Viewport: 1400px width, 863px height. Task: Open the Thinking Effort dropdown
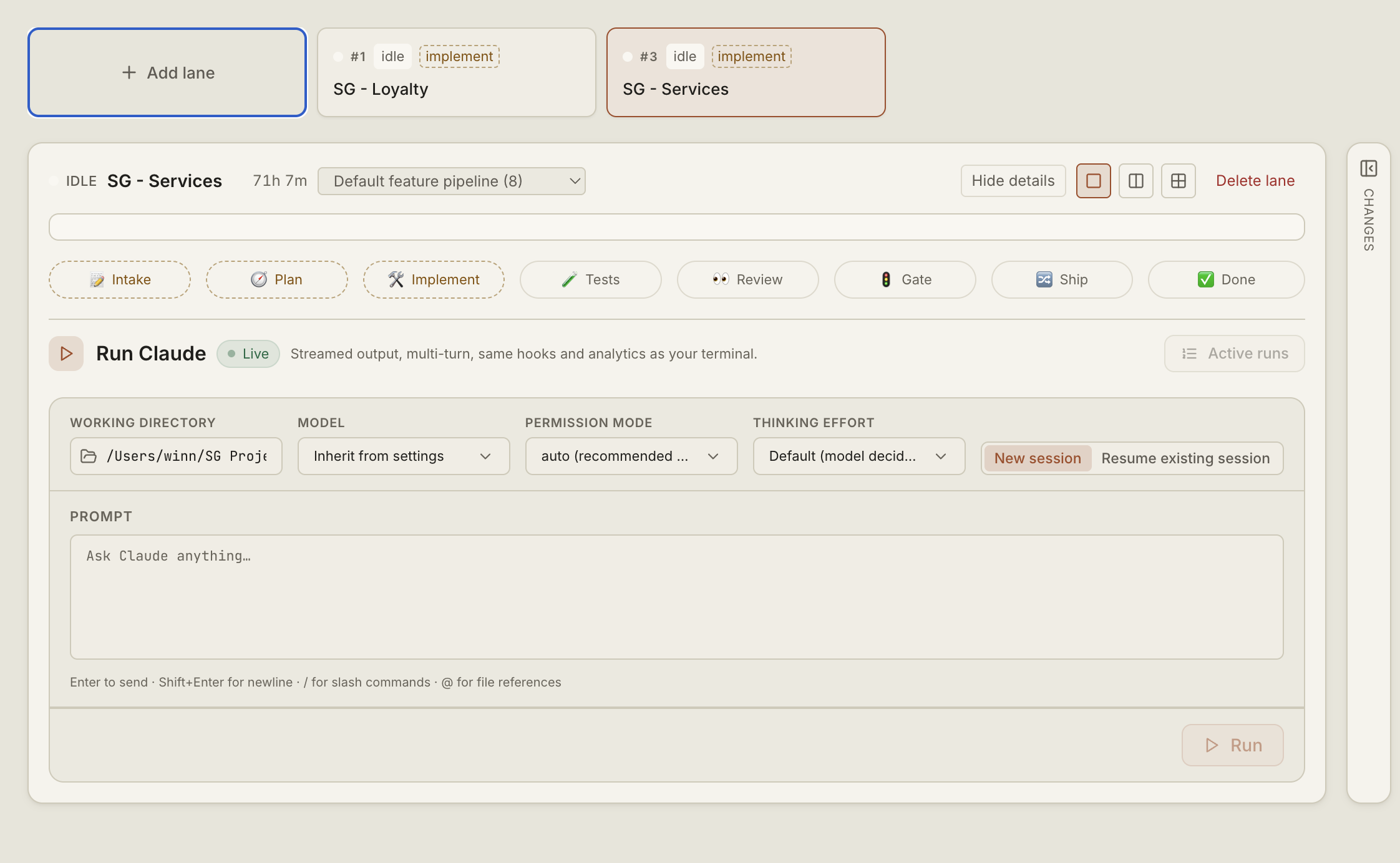(x=859, y=456)
